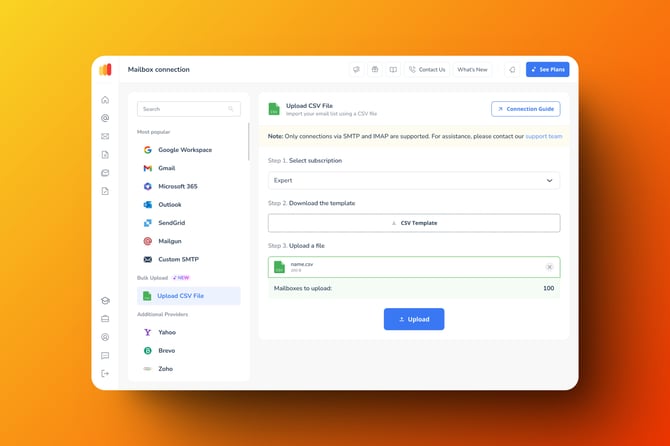
Task: Click the blue Upload button
Action: (413, 319)
